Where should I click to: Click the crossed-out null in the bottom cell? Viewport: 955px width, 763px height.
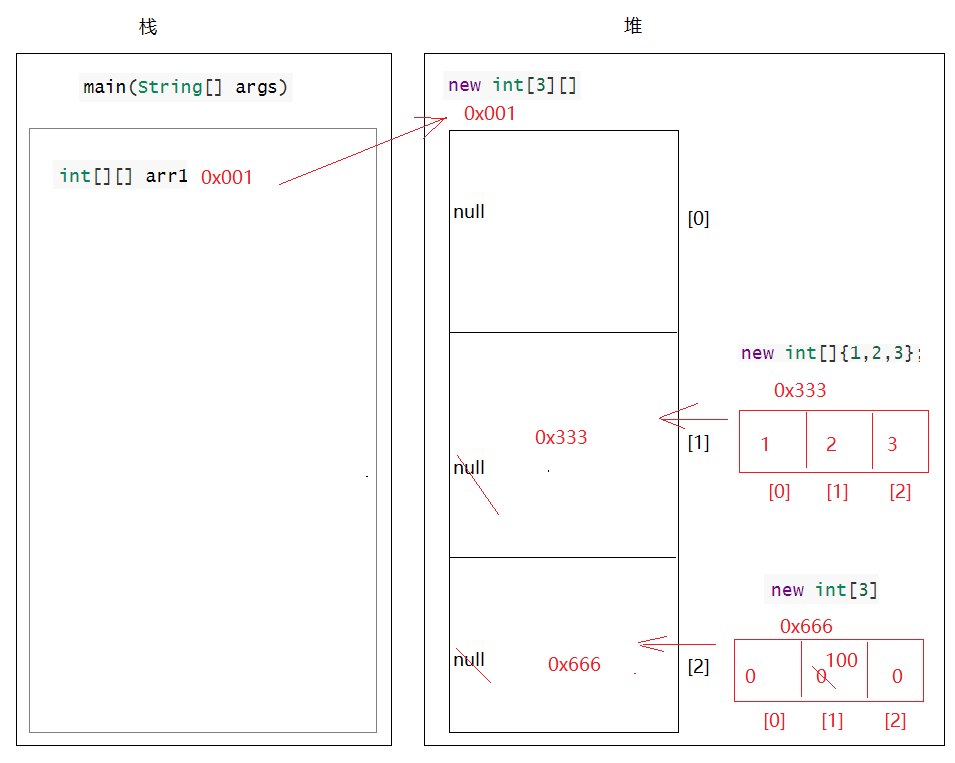(x=469, y=660)
